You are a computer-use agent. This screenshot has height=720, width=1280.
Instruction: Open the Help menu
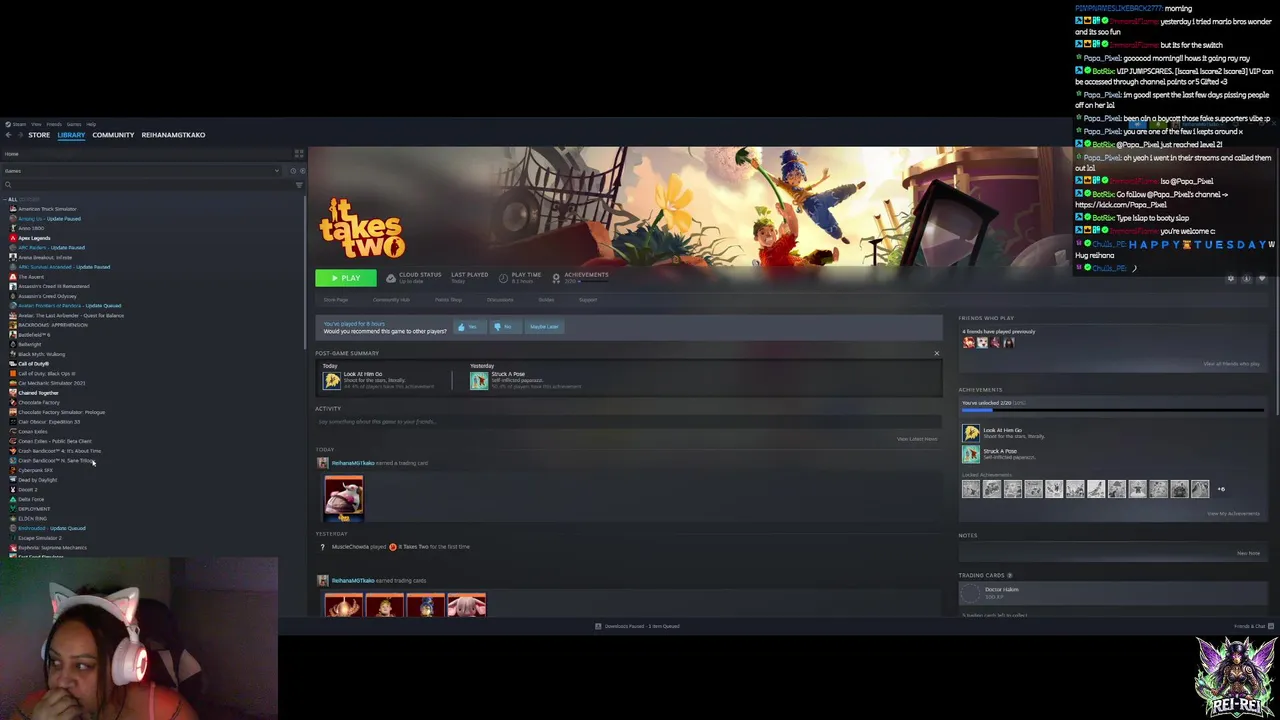tap(91, 124)
